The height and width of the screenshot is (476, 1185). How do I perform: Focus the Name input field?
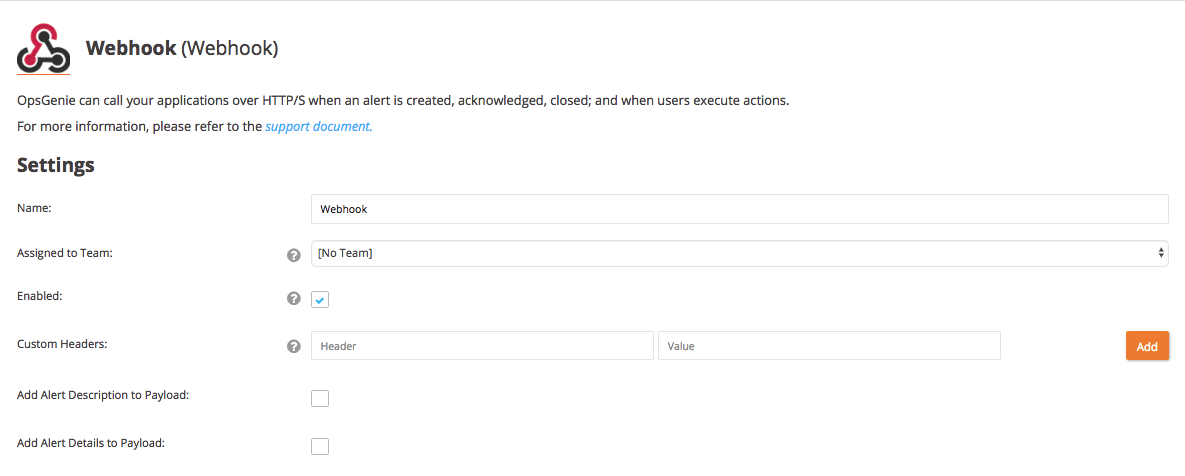pos(740,209)
